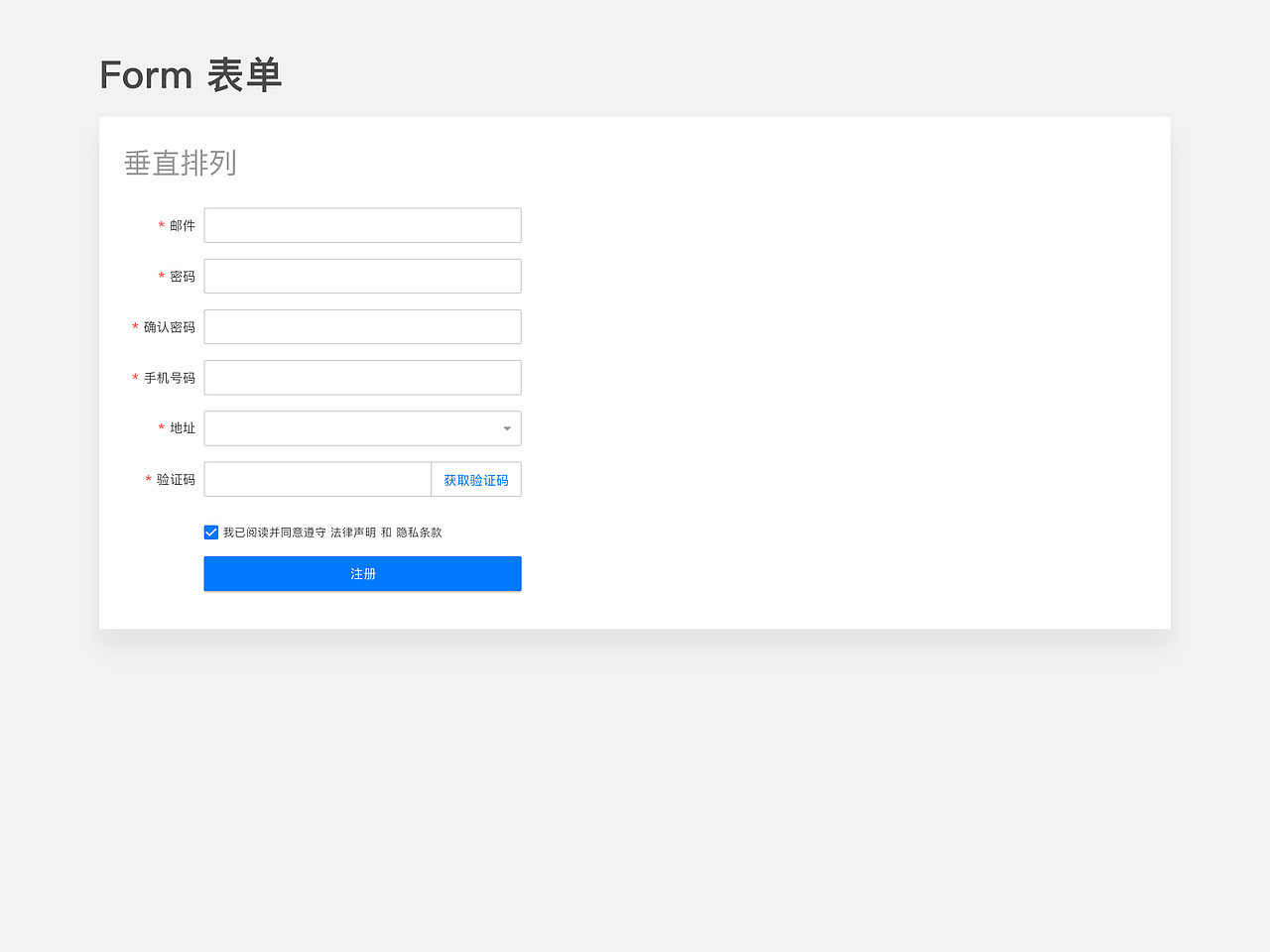Click the 验证码 verification code input field

point(317,479)
